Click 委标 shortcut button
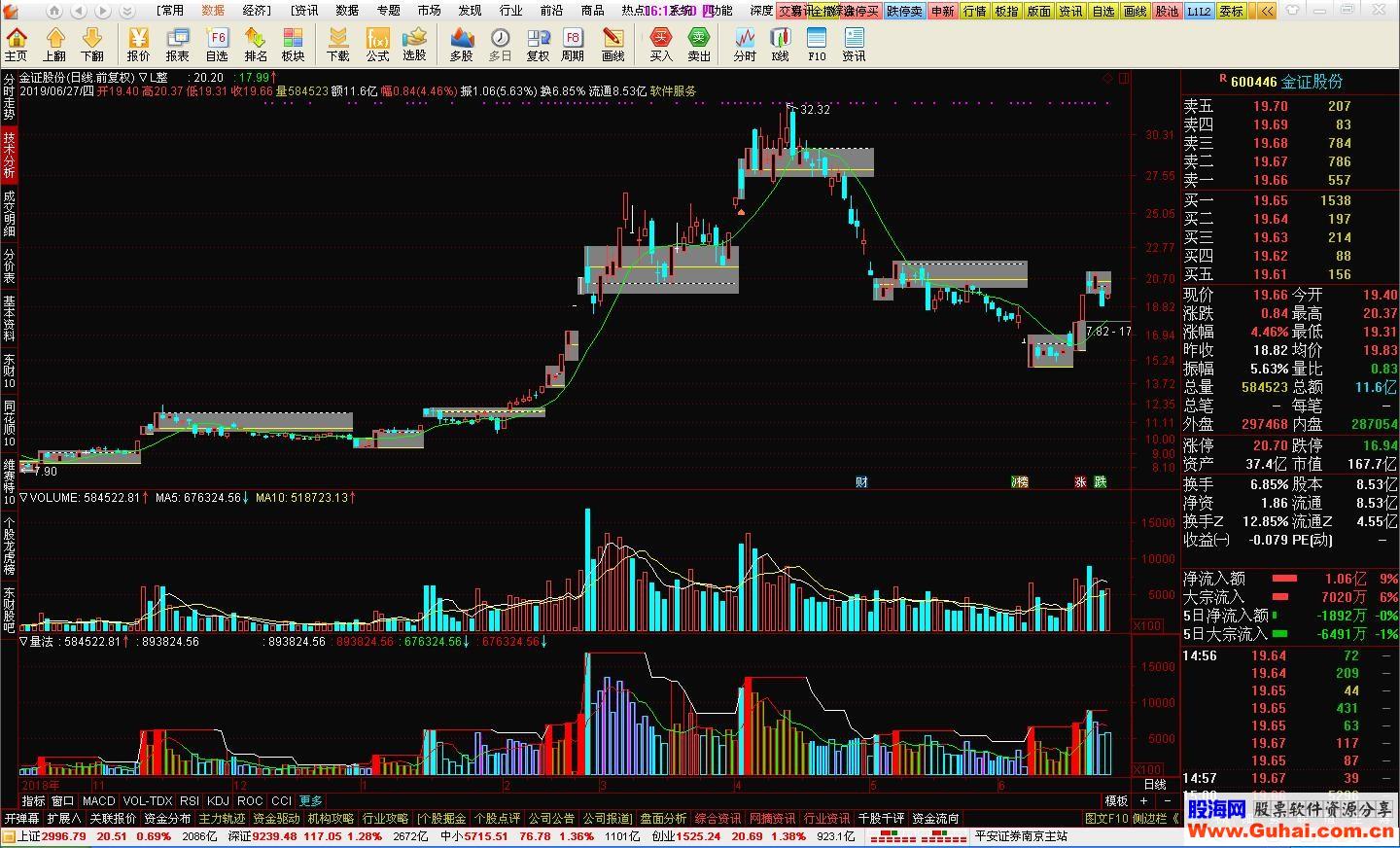This screenshot has height=848, width=1400. click(x=1231, y=11)
